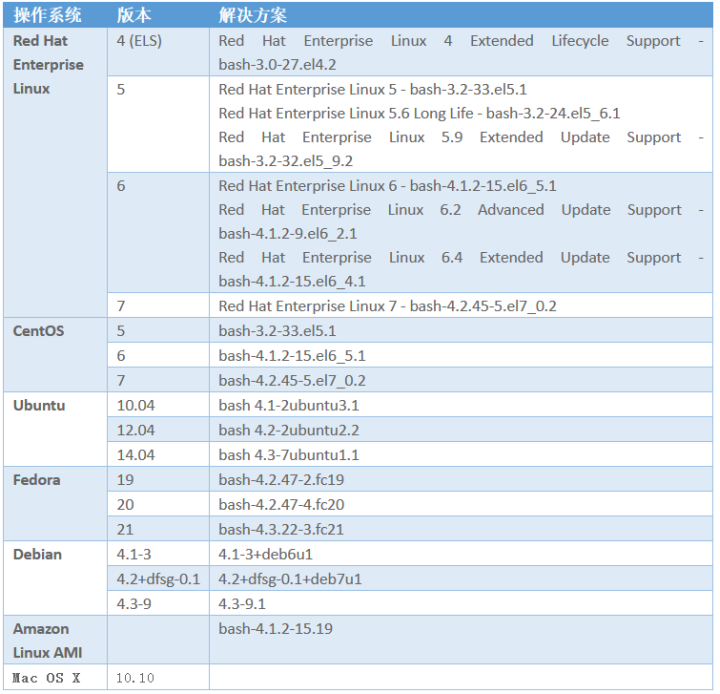The image size is (720, 694).
Task: Click line Red Hat Enterprise Linux 6 - bash-4.1.2-15.el6_5.1
Action: 388,186
